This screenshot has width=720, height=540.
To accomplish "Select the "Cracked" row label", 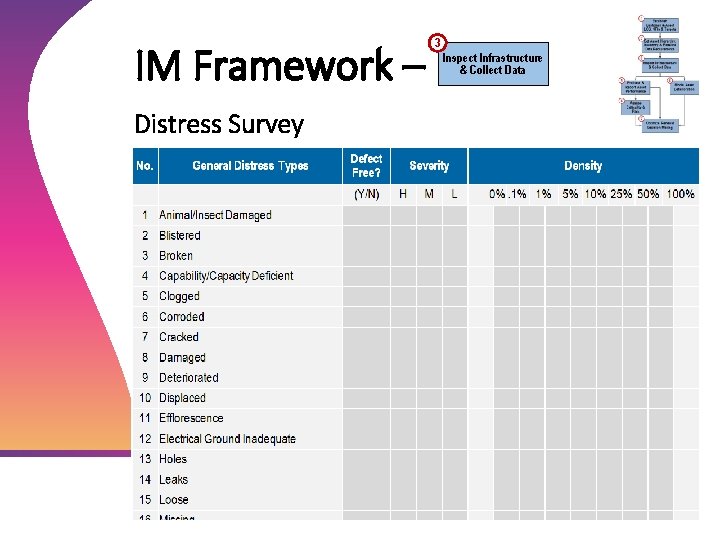I will click(x=179, y=337).
